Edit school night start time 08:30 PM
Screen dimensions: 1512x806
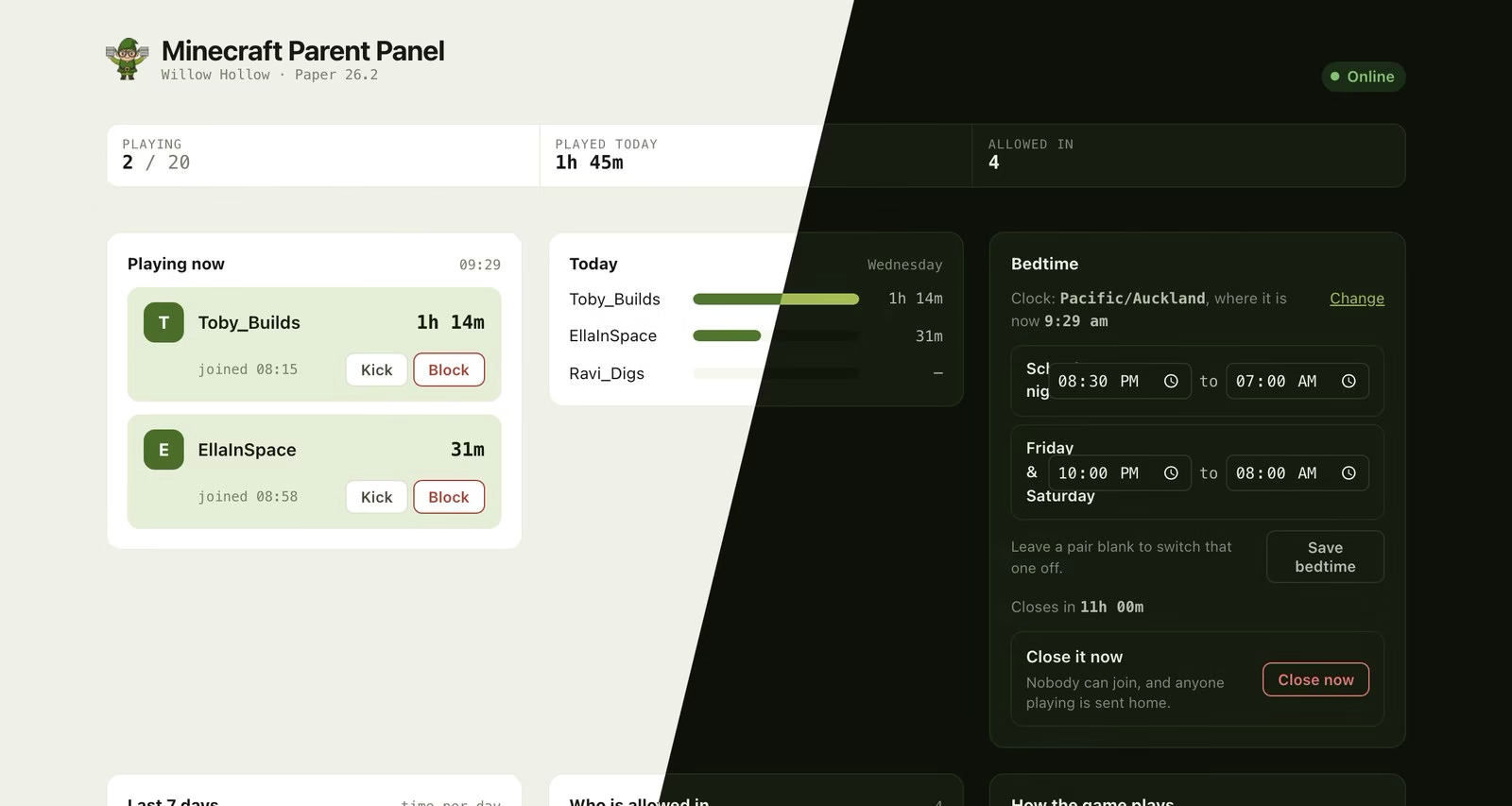coord(1120,381)
